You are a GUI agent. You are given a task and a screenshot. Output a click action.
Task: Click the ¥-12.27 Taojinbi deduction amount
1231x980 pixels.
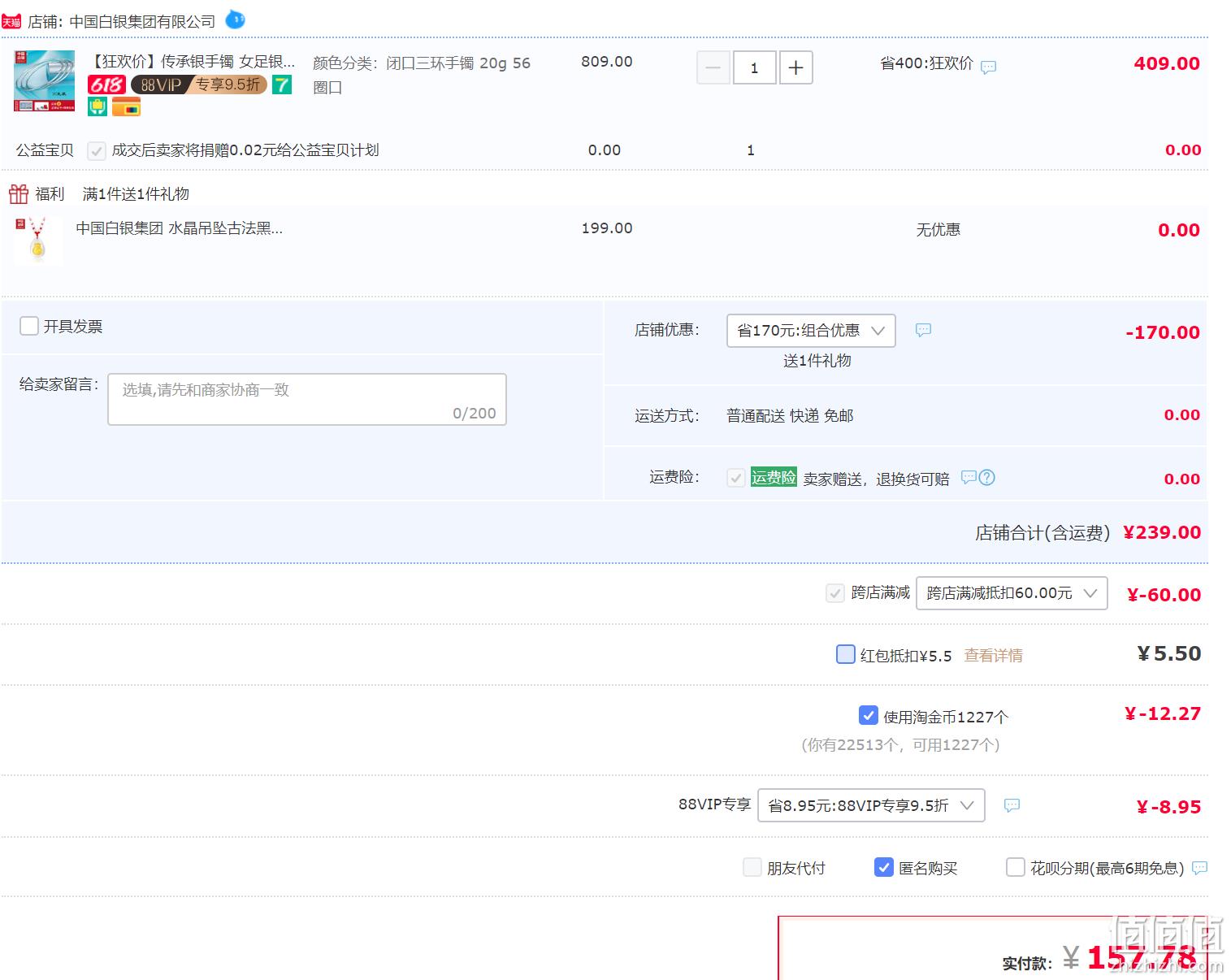pyautogui.click(x=1163, y=713)
